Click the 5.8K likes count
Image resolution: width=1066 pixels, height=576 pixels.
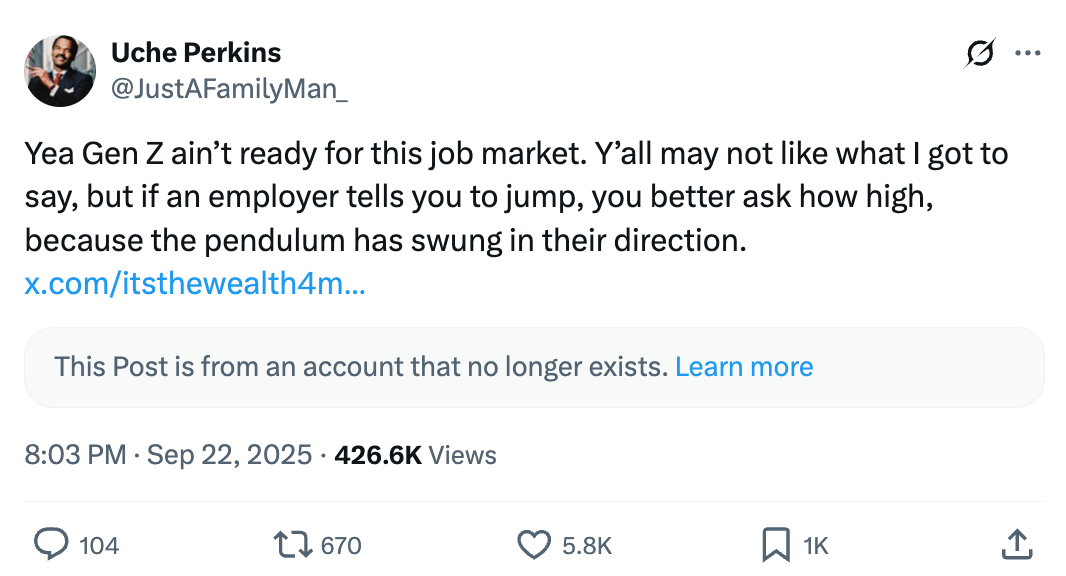coord(586,545)
